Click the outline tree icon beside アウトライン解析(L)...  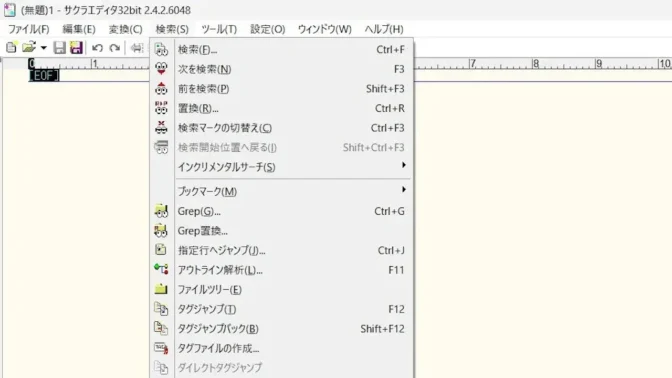point(161,270)
